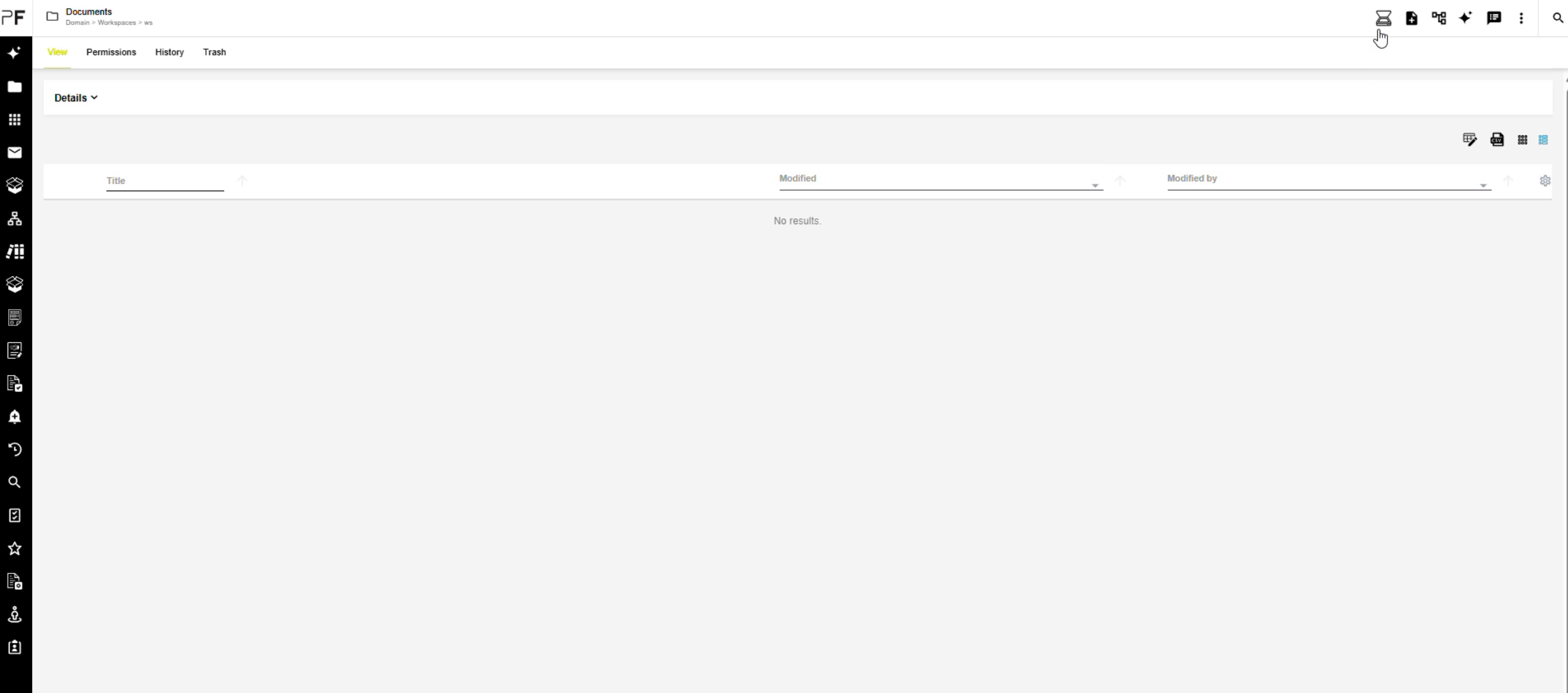
Task: Click the edit table columns icon
Action: (x=1469, y=140)
